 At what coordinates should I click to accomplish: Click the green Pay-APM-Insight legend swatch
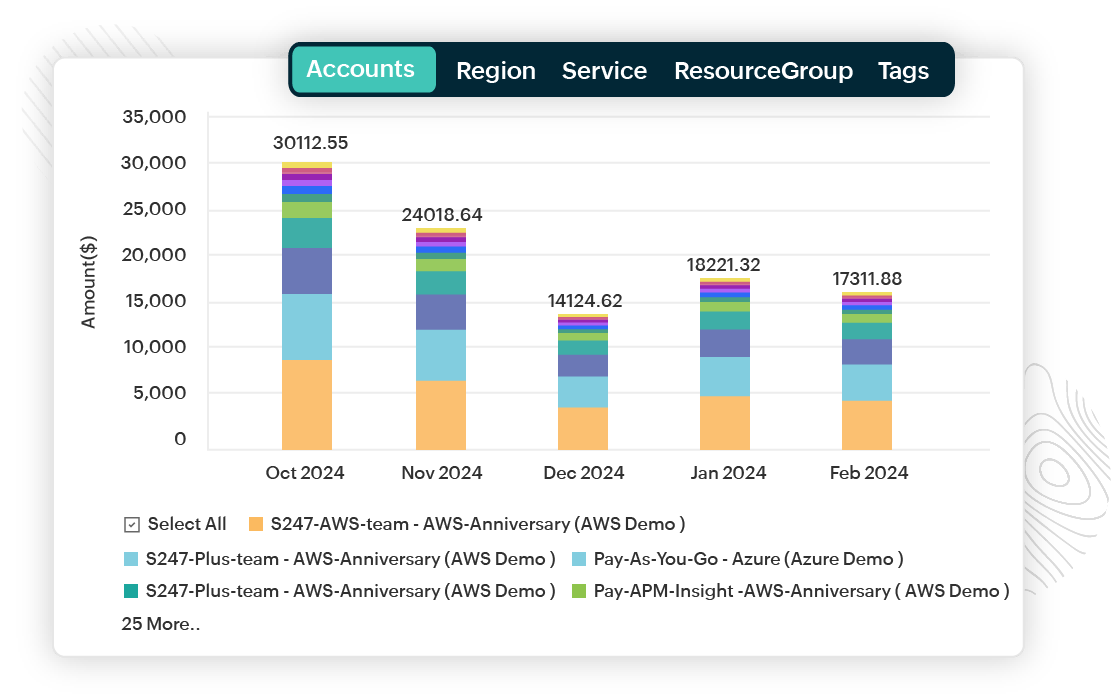579,591
